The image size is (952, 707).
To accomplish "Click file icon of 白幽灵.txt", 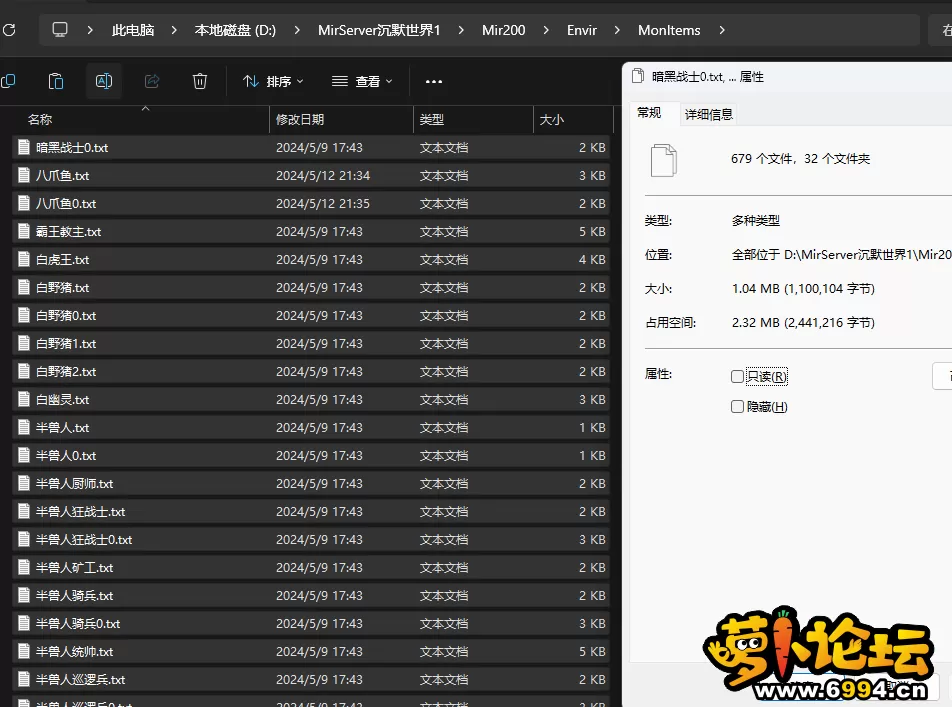I will pos(24,399).
